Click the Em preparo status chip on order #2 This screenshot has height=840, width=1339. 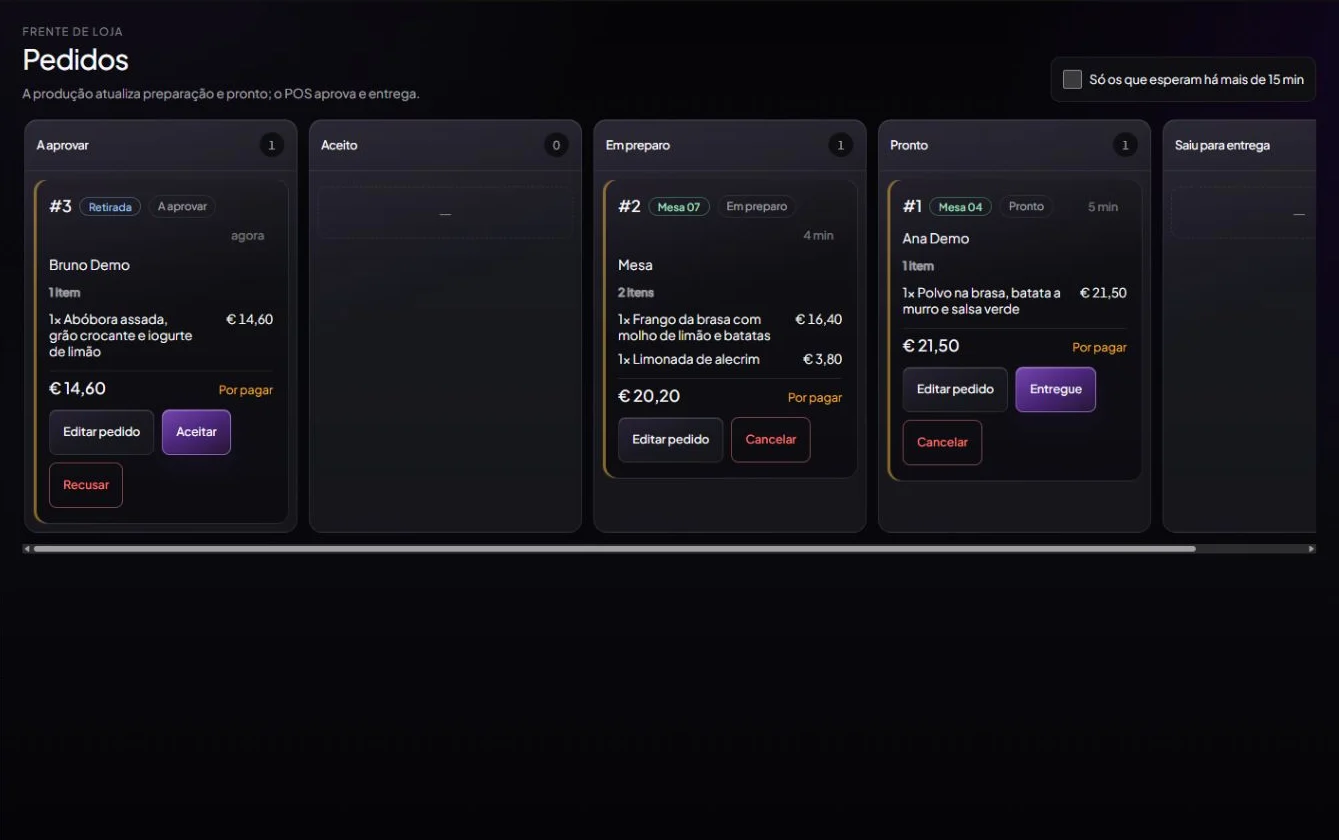click(x=757, y=207)
